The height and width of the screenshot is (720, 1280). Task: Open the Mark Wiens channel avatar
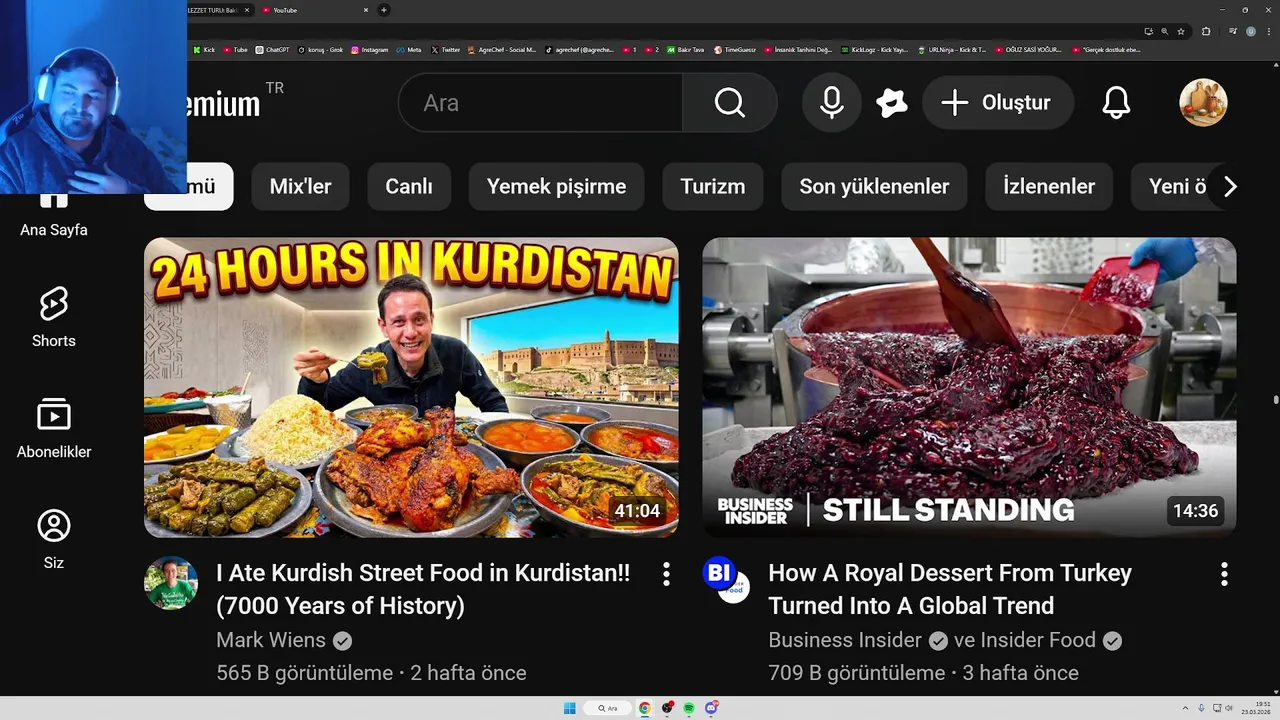(x=171, y=583)
